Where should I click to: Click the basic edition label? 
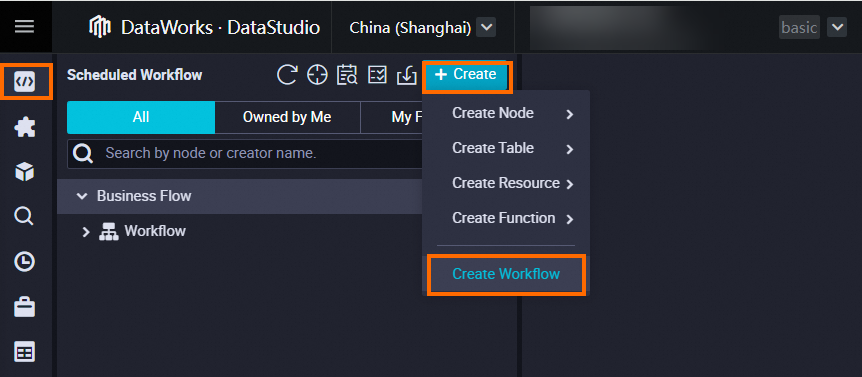pos(799,27)
